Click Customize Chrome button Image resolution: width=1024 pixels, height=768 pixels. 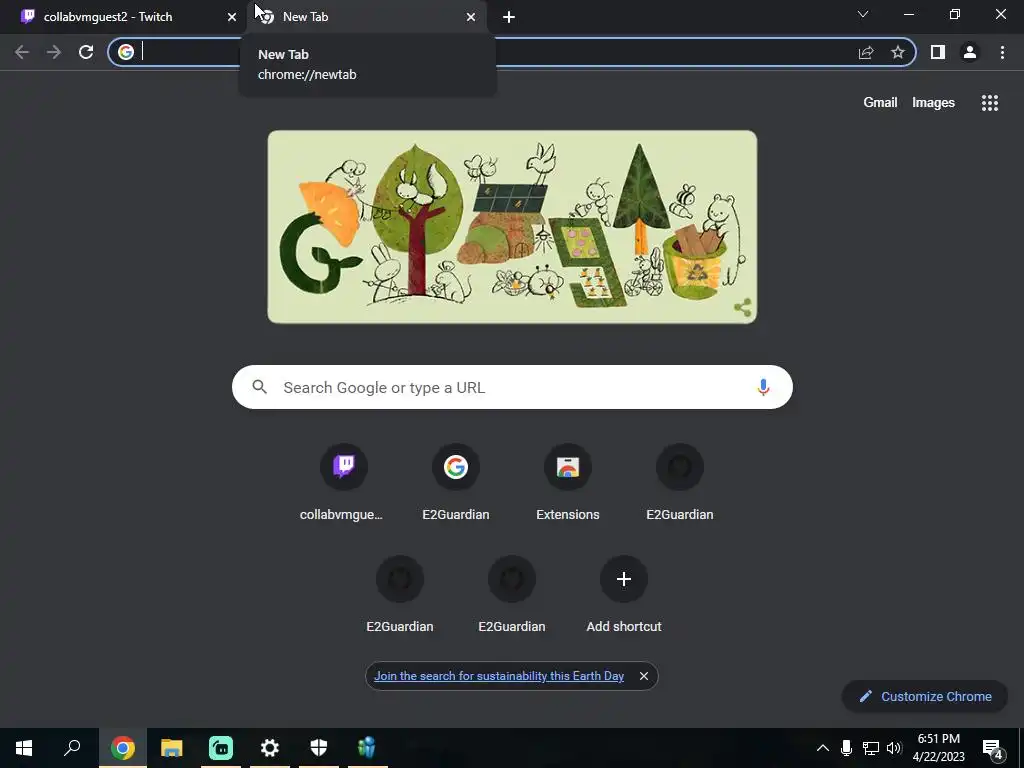click(925, 696)
